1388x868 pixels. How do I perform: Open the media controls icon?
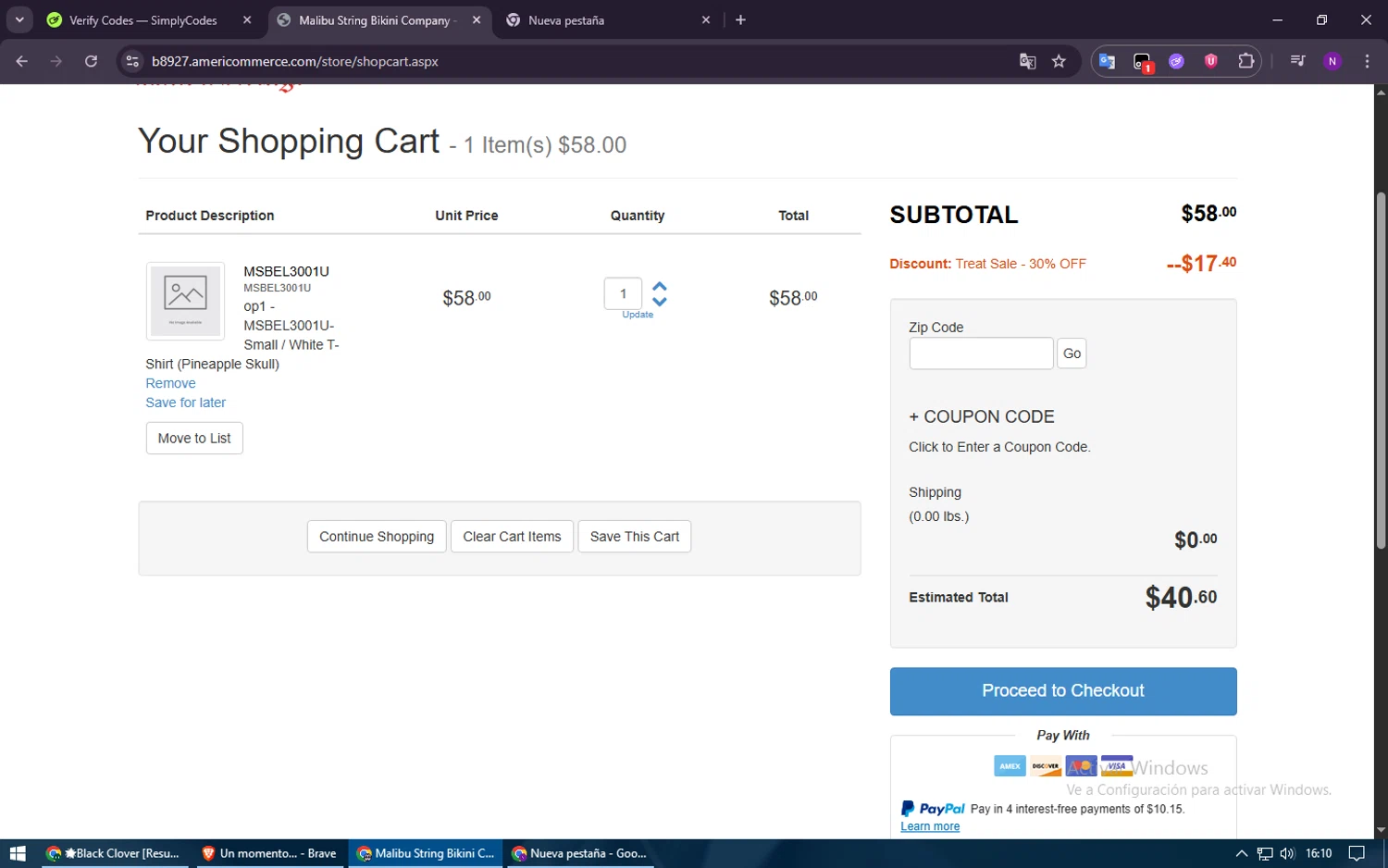(x=1297, y=61)
